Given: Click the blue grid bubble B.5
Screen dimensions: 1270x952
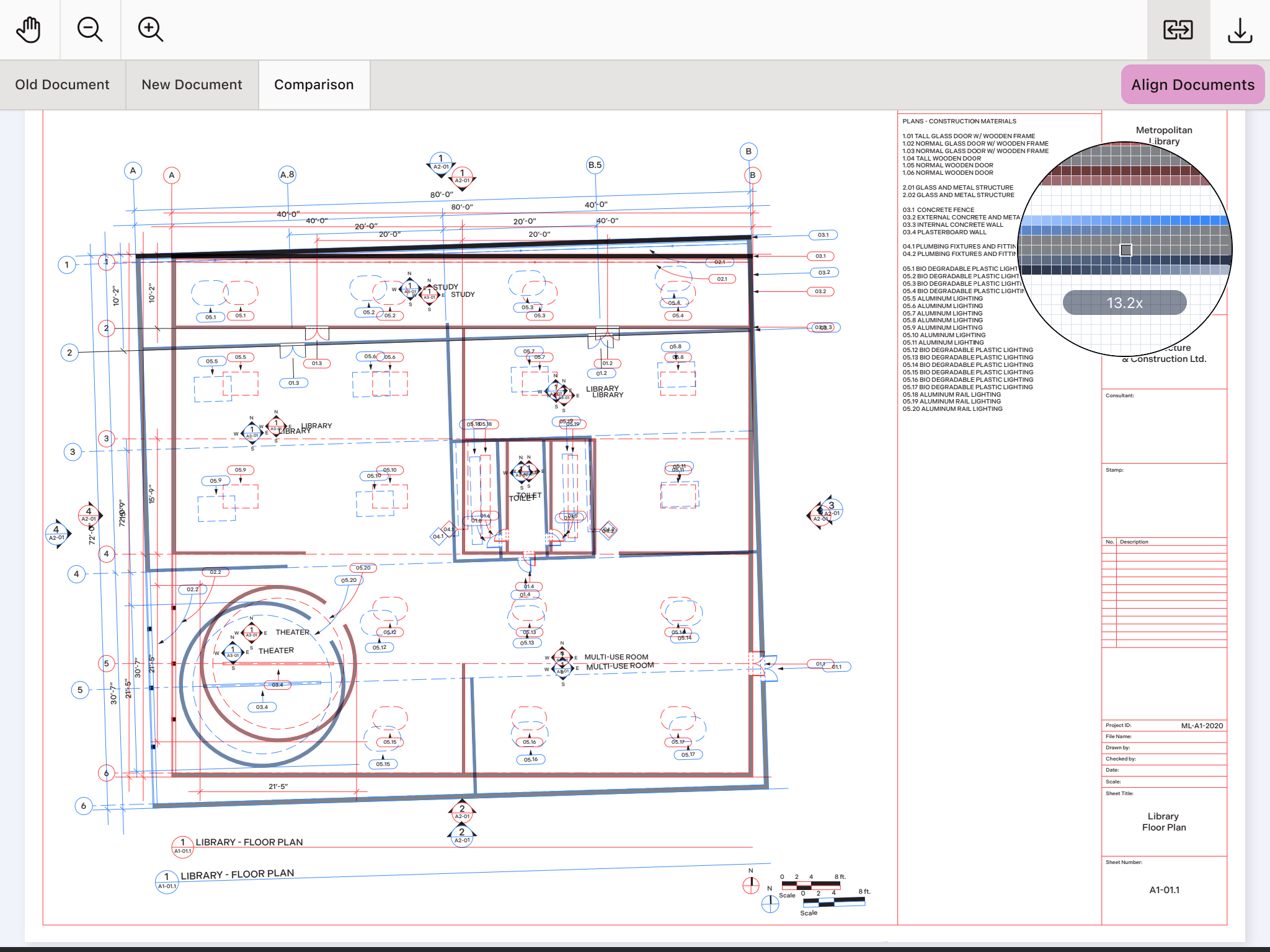Looking at the screenshot, I should point(595,165).
